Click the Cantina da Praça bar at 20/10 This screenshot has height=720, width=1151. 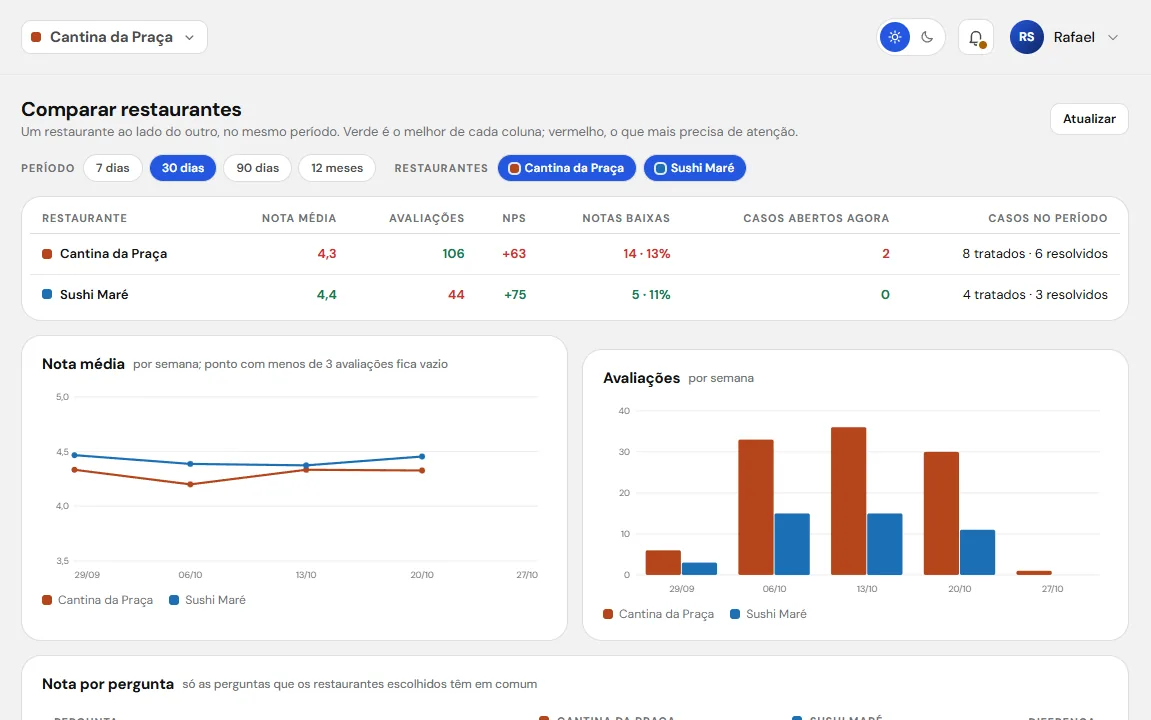941,514
